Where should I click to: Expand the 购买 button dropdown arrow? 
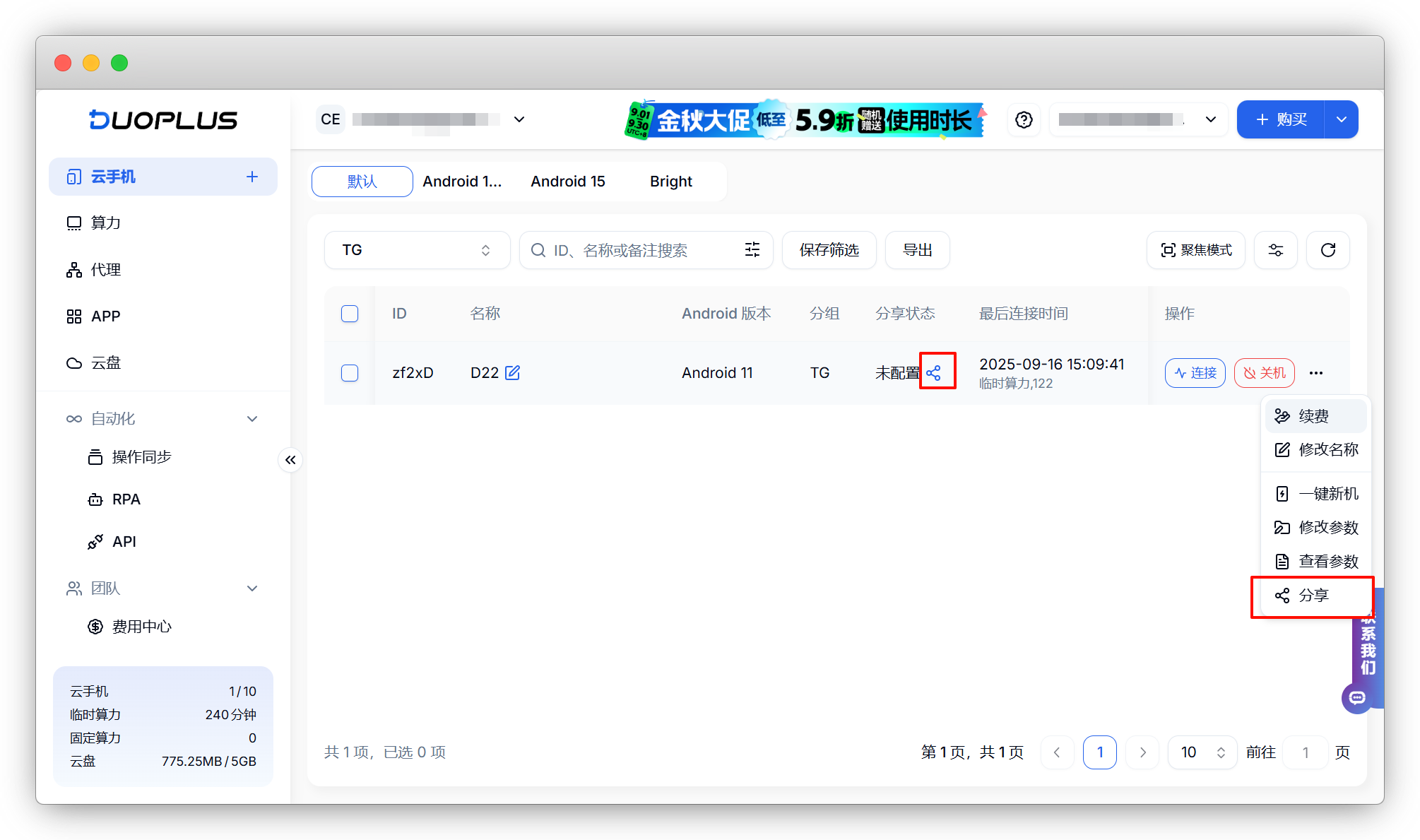[1341, 119]
